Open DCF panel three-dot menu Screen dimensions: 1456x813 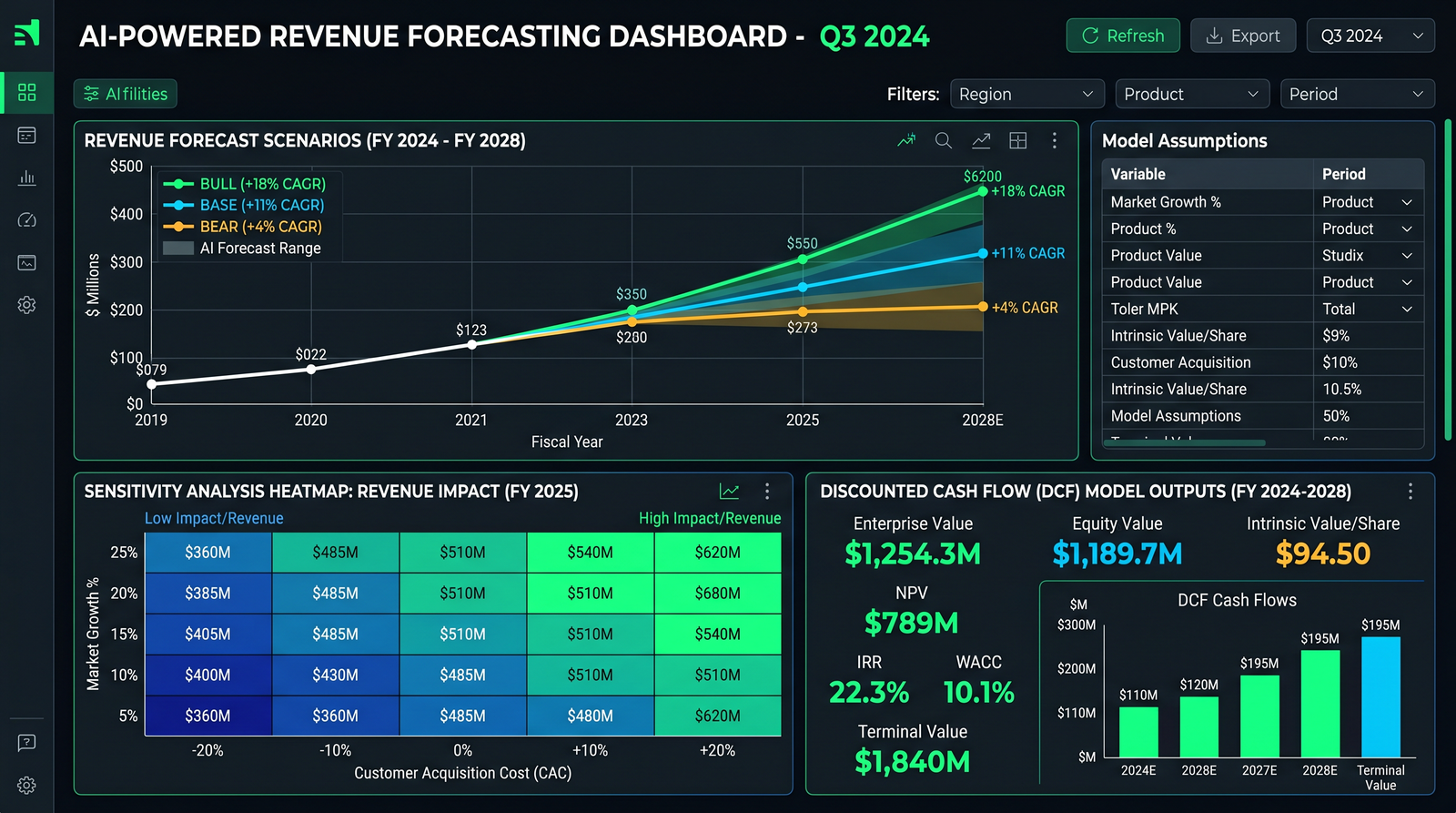click(1410, 492)
